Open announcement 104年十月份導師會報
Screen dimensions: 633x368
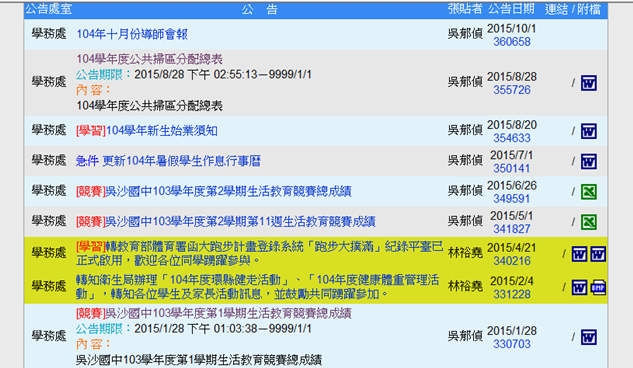[x=132, y=34]
